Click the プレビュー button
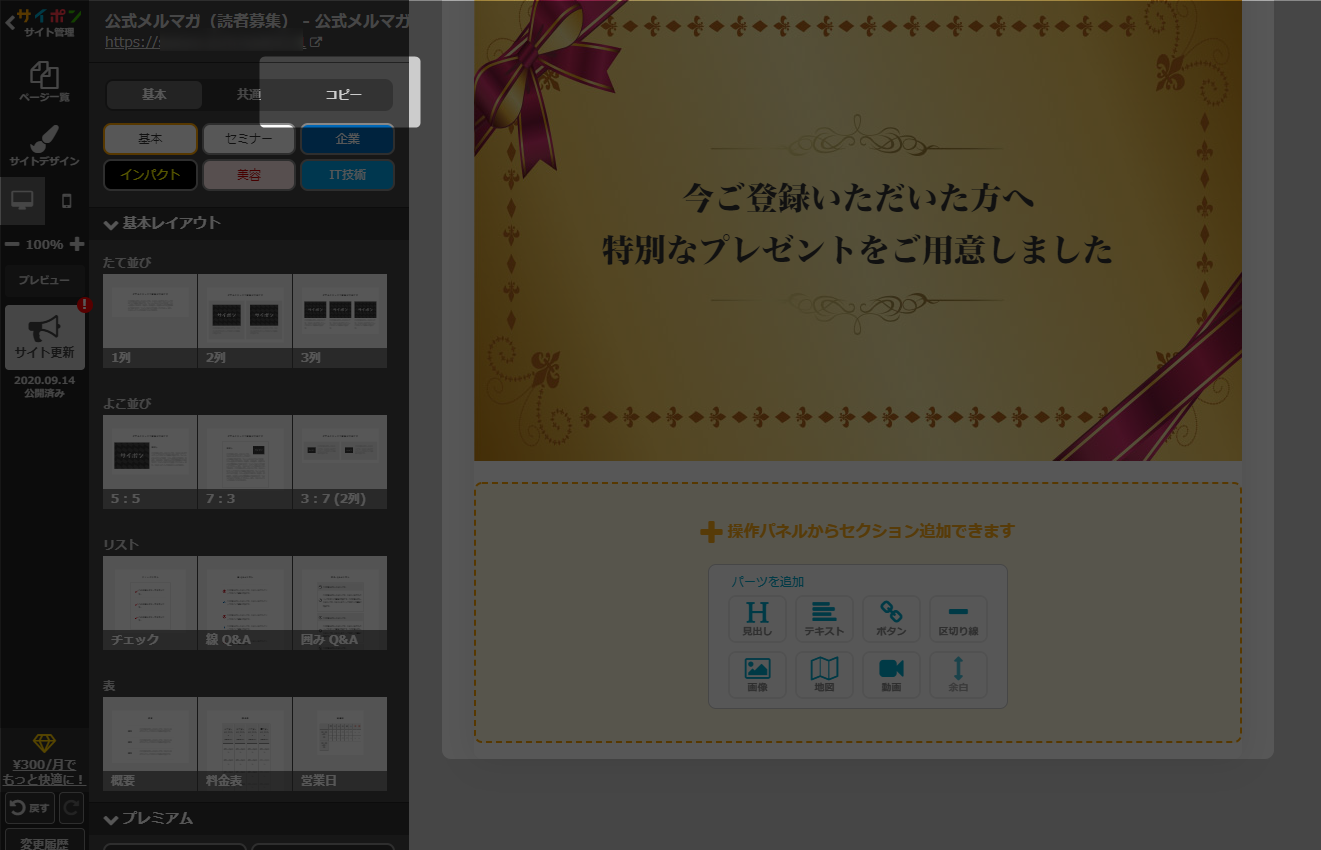The image size is (1321, 850). (x=44, y=280)
